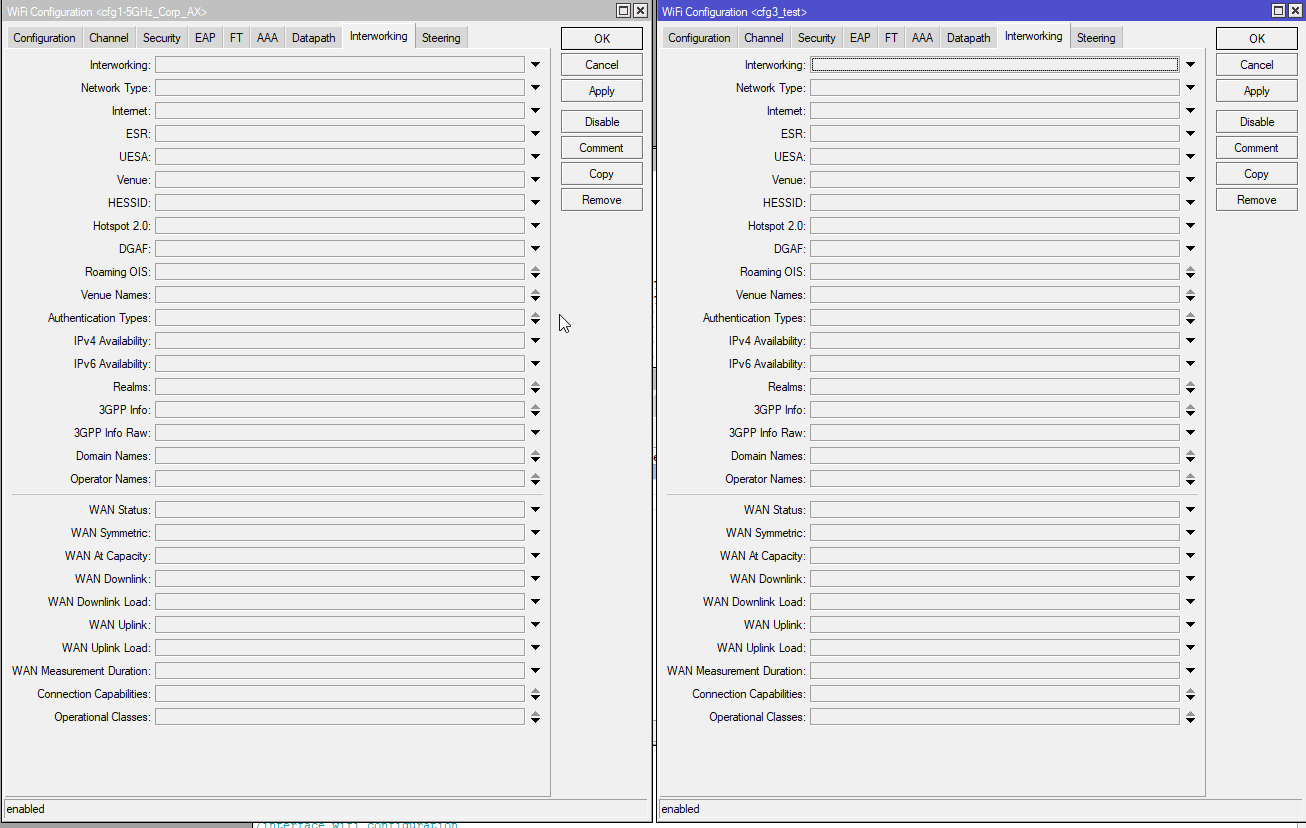Focus WAN Uplink field in cfg1-5GHz_Corp_AX window
The height and width of the screenshot is (828, 1306).
point(340,625)
